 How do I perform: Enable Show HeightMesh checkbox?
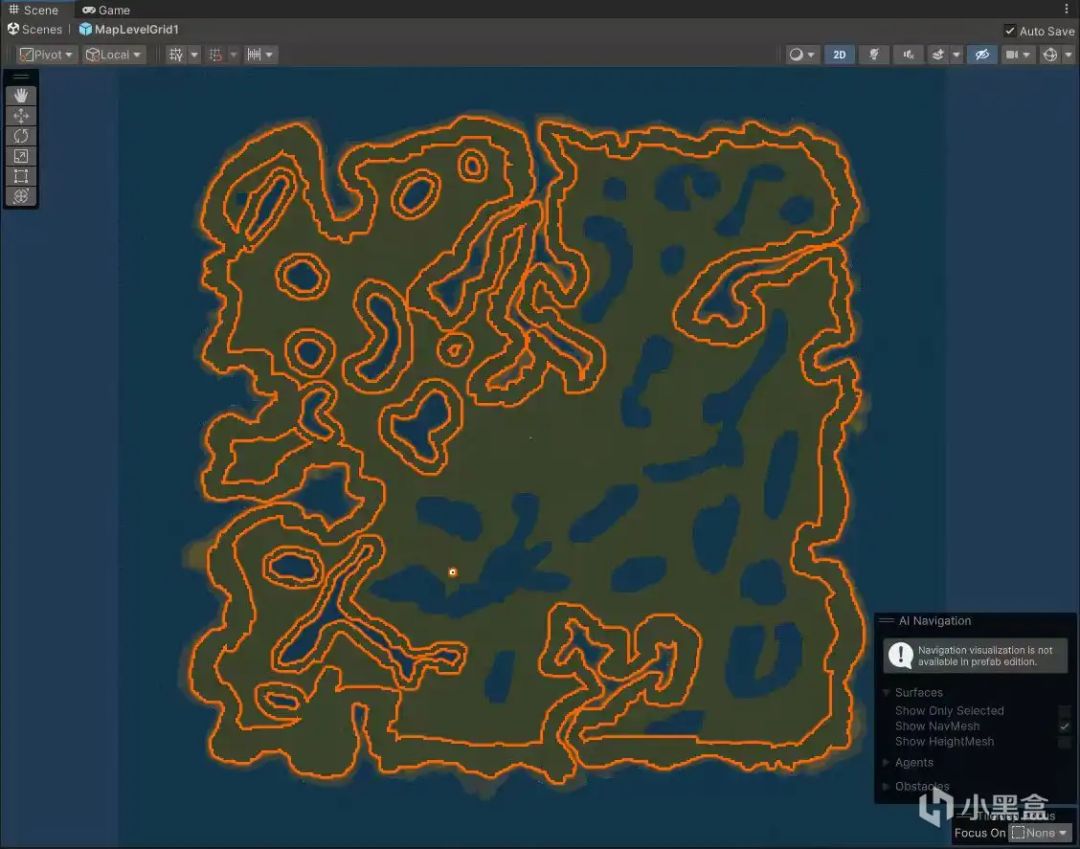tap(1065, 742)
